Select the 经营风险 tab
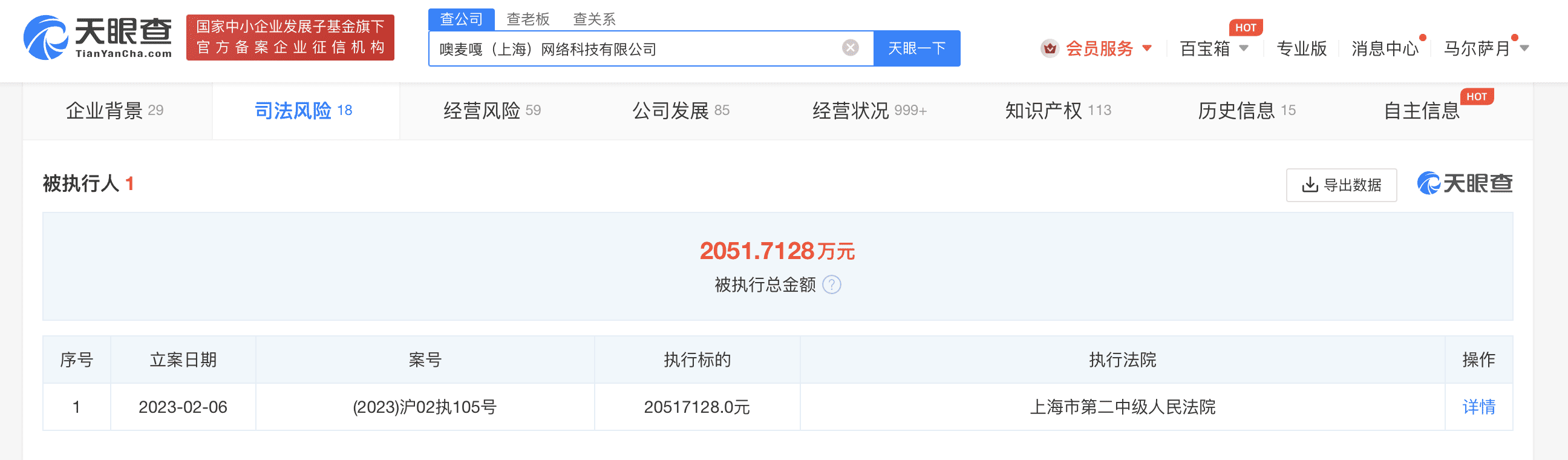This screenshot has height=460, width=1568. point(492,110)
